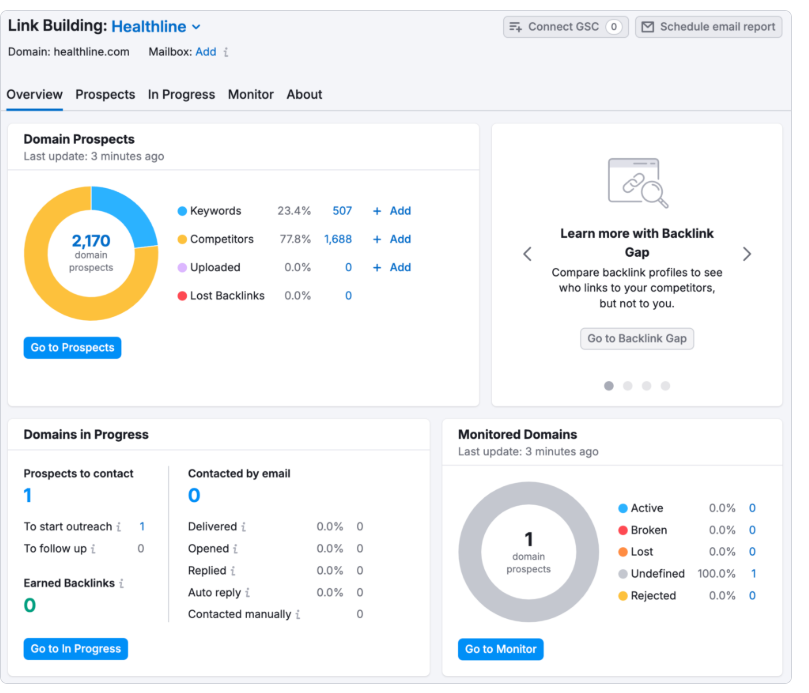Viewport: 809px width, 693px height.
Task: Click info icon beside Auto reply
Action: (247, 592)
